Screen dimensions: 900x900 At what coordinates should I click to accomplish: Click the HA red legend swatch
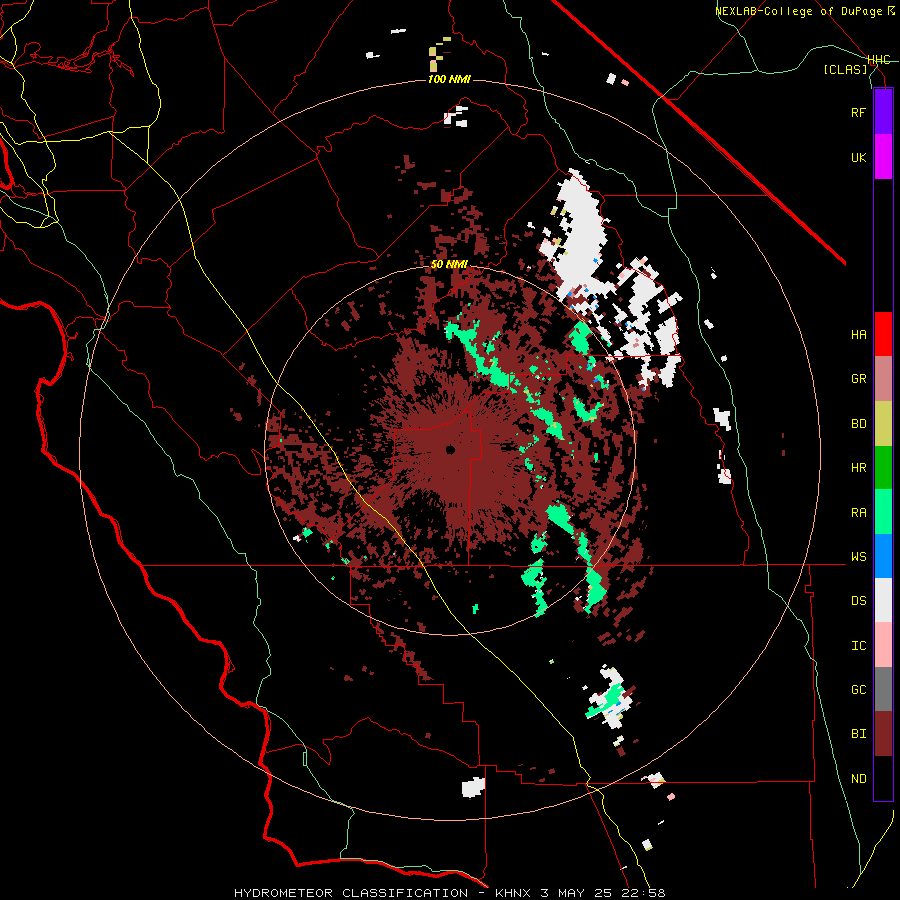883,334
